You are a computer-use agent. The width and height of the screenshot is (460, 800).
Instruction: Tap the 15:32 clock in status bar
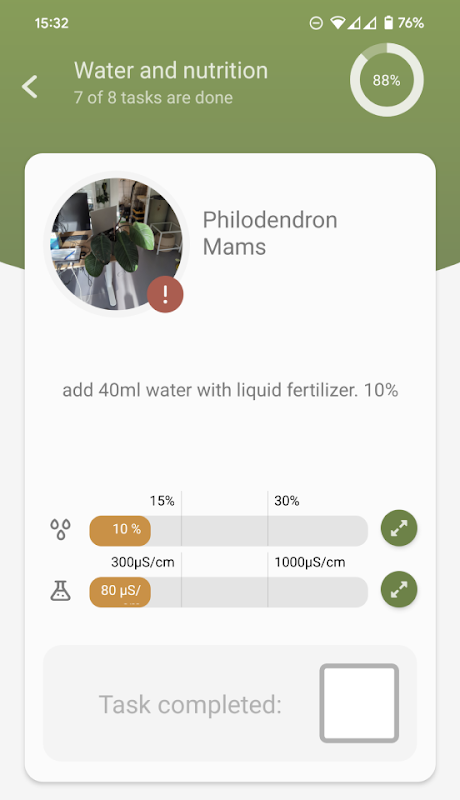[x=51, y=23]
